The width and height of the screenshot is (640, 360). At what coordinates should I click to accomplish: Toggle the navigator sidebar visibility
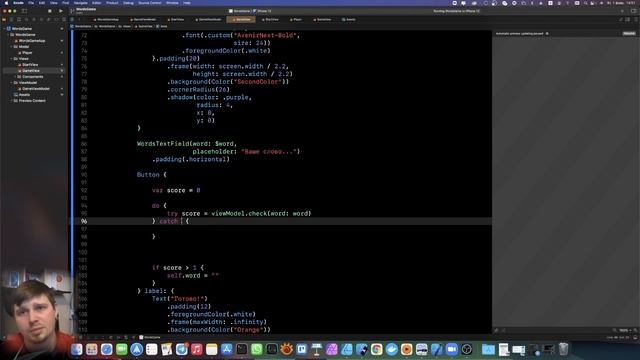(x=24, y=11)
